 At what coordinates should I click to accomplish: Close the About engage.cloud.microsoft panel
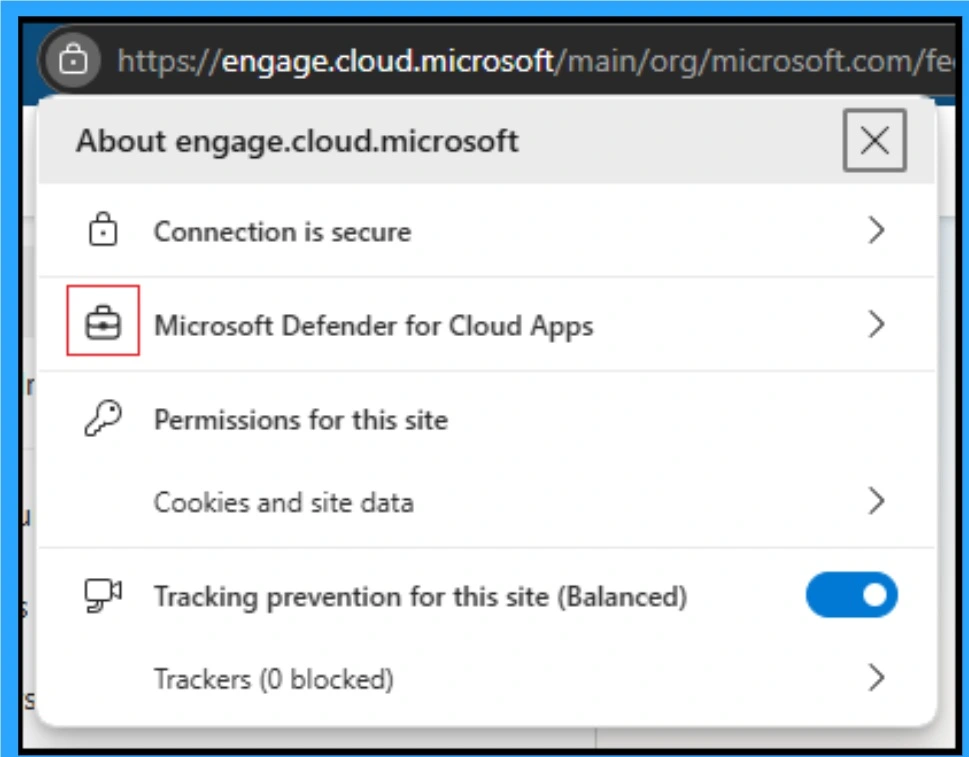coord(874,139)
